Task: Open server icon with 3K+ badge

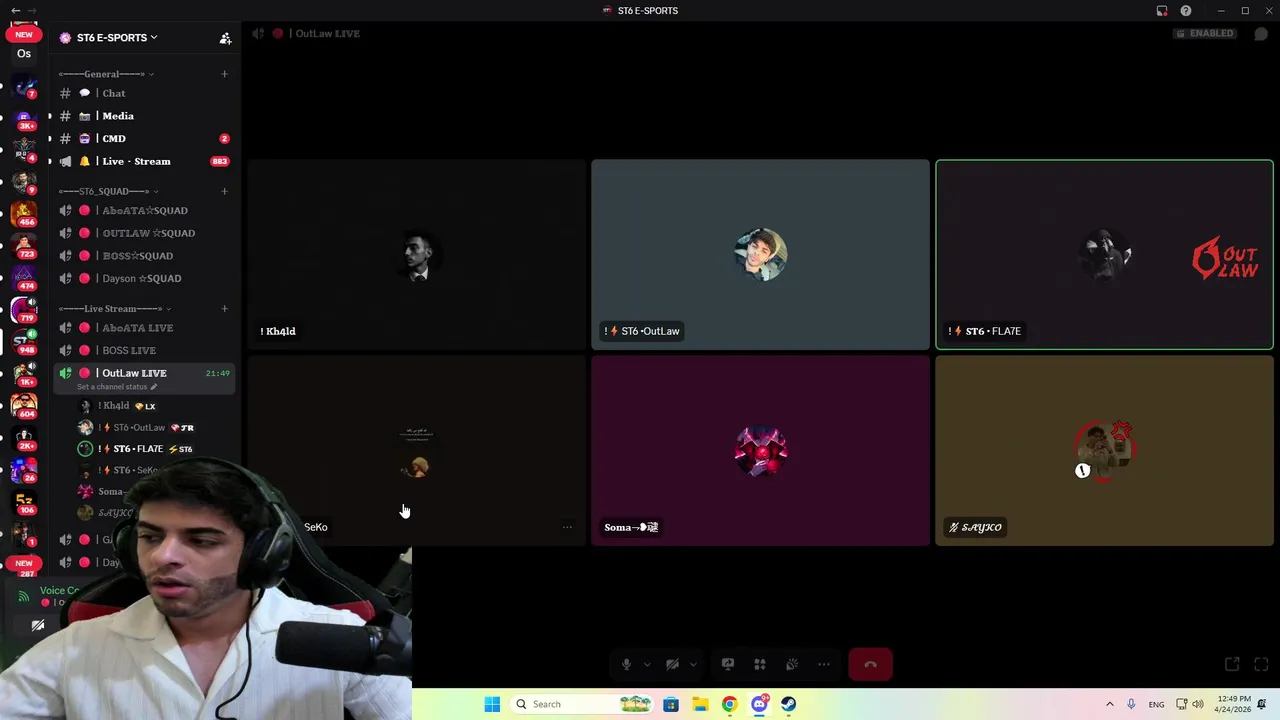Action: tap(24, 120)
